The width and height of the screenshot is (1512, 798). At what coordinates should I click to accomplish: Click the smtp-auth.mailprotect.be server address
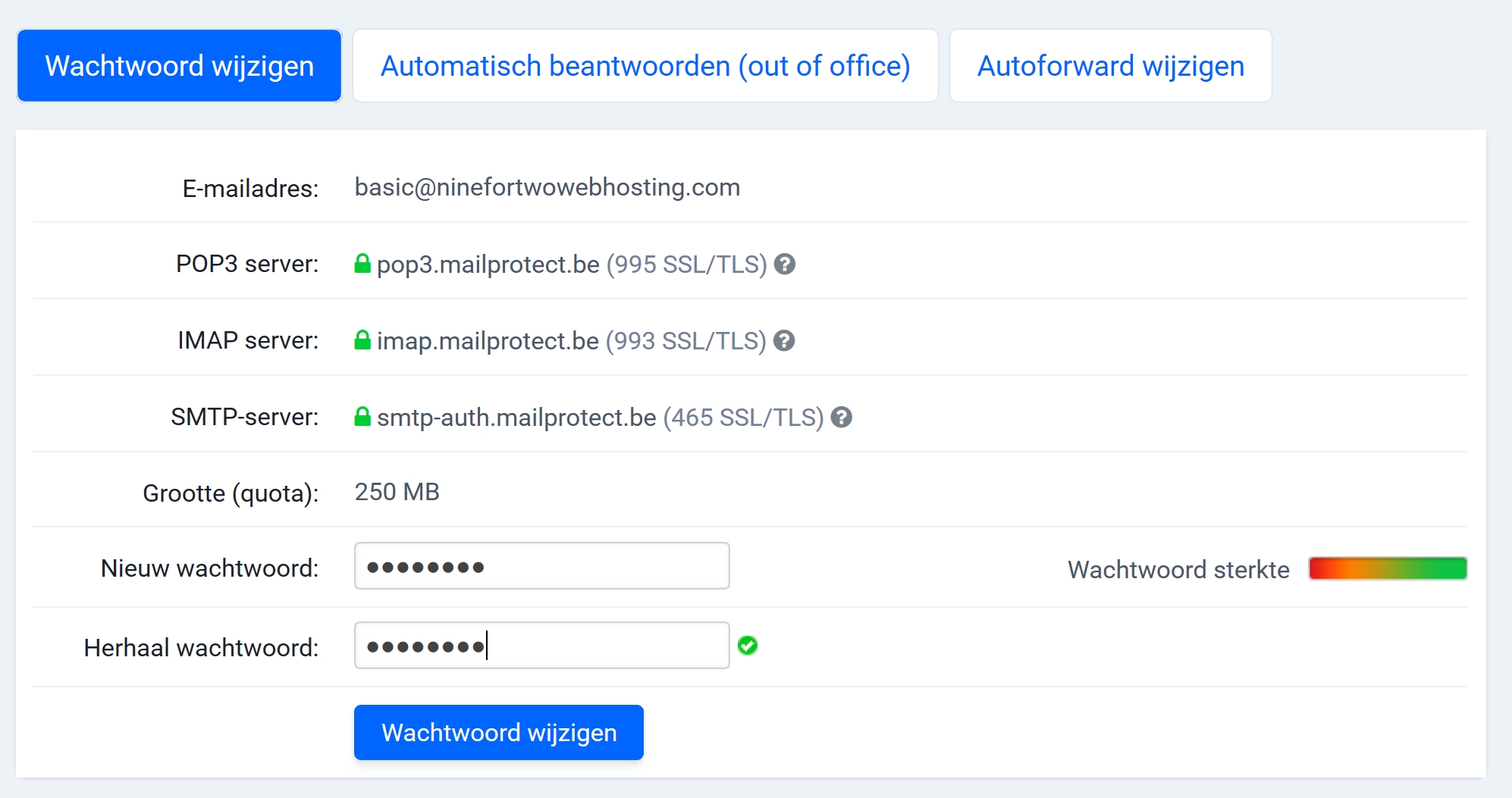[516, 418]
